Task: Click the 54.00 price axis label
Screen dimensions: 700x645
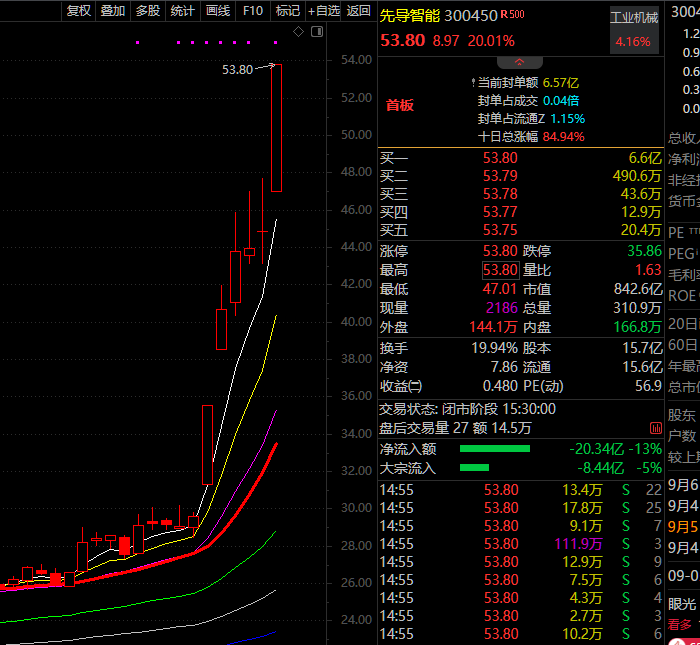Action: 356,60
